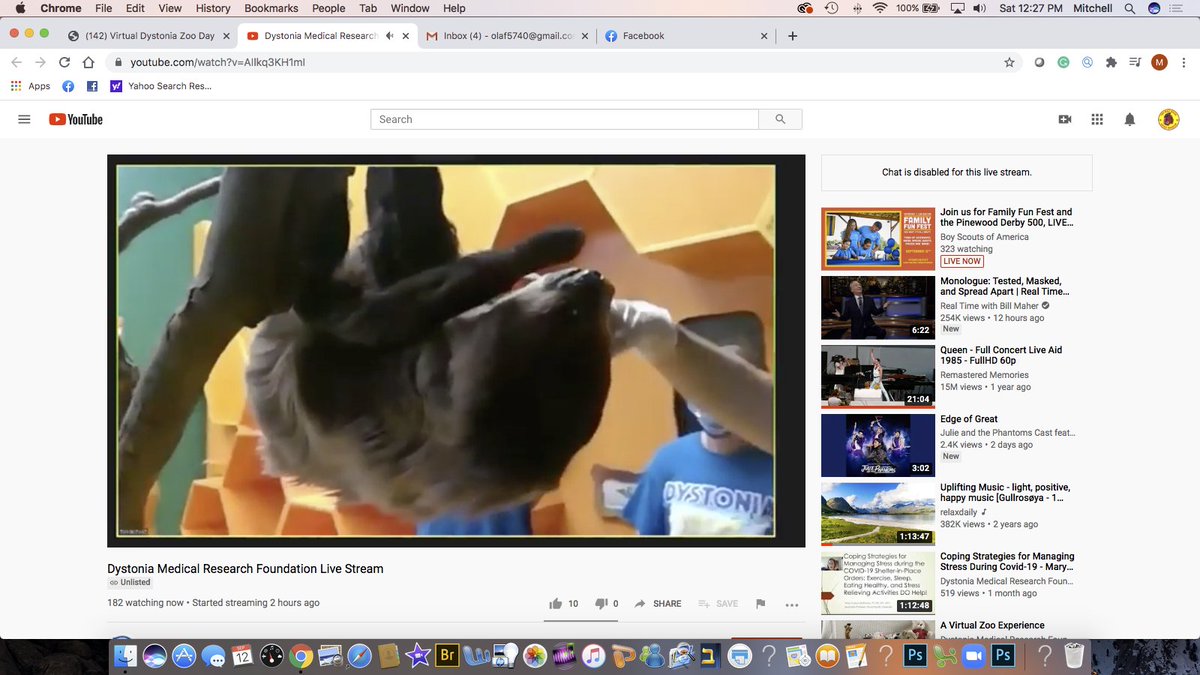Open Safari from the Dock
The height and width of the screenshot is (675, 1200).
coord(360,656)
